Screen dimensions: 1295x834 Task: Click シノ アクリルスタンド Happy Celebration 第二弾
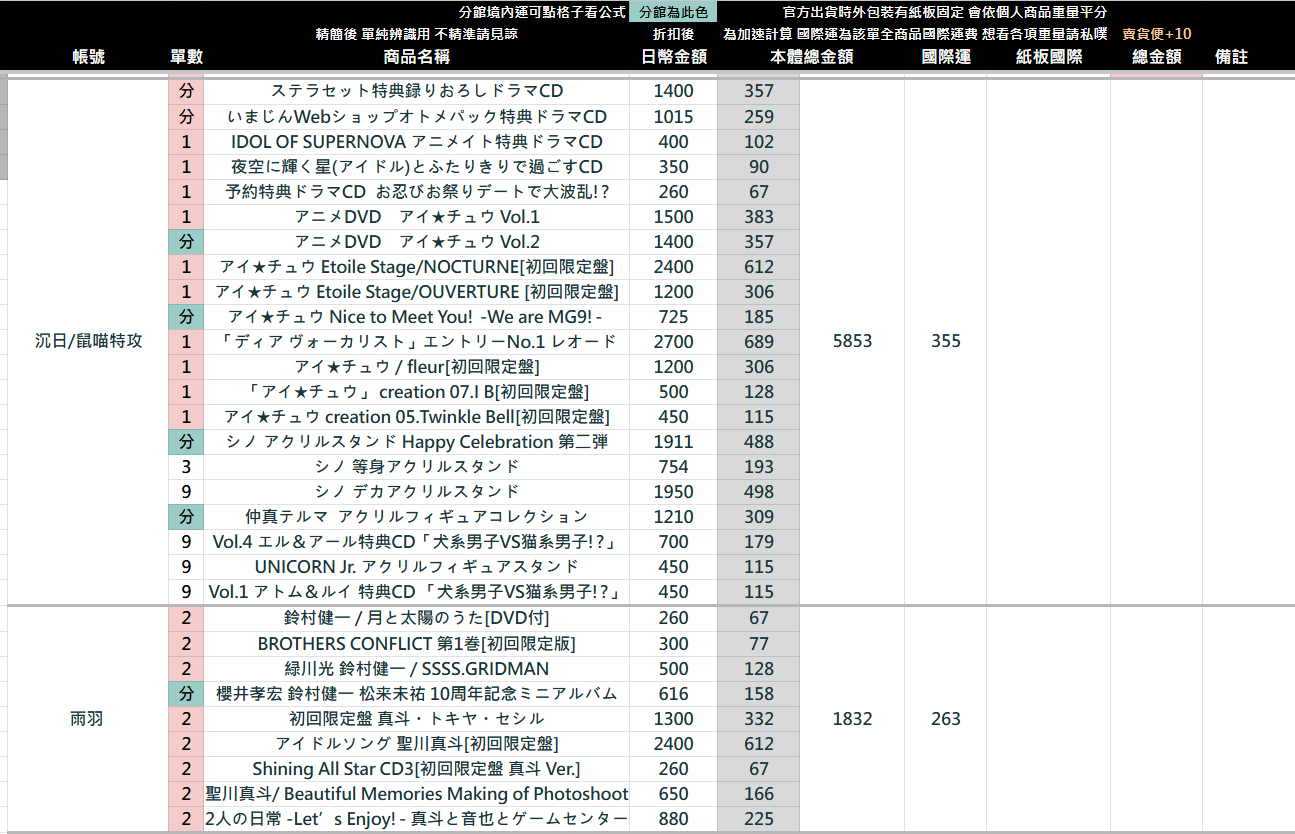click(x=416, y=442)
